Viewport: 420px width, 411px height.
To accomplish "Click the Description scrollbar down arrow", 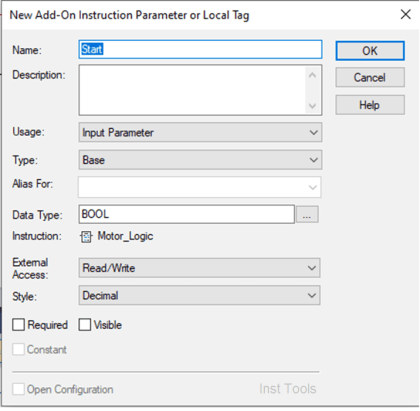I will [x=312, y=106].
